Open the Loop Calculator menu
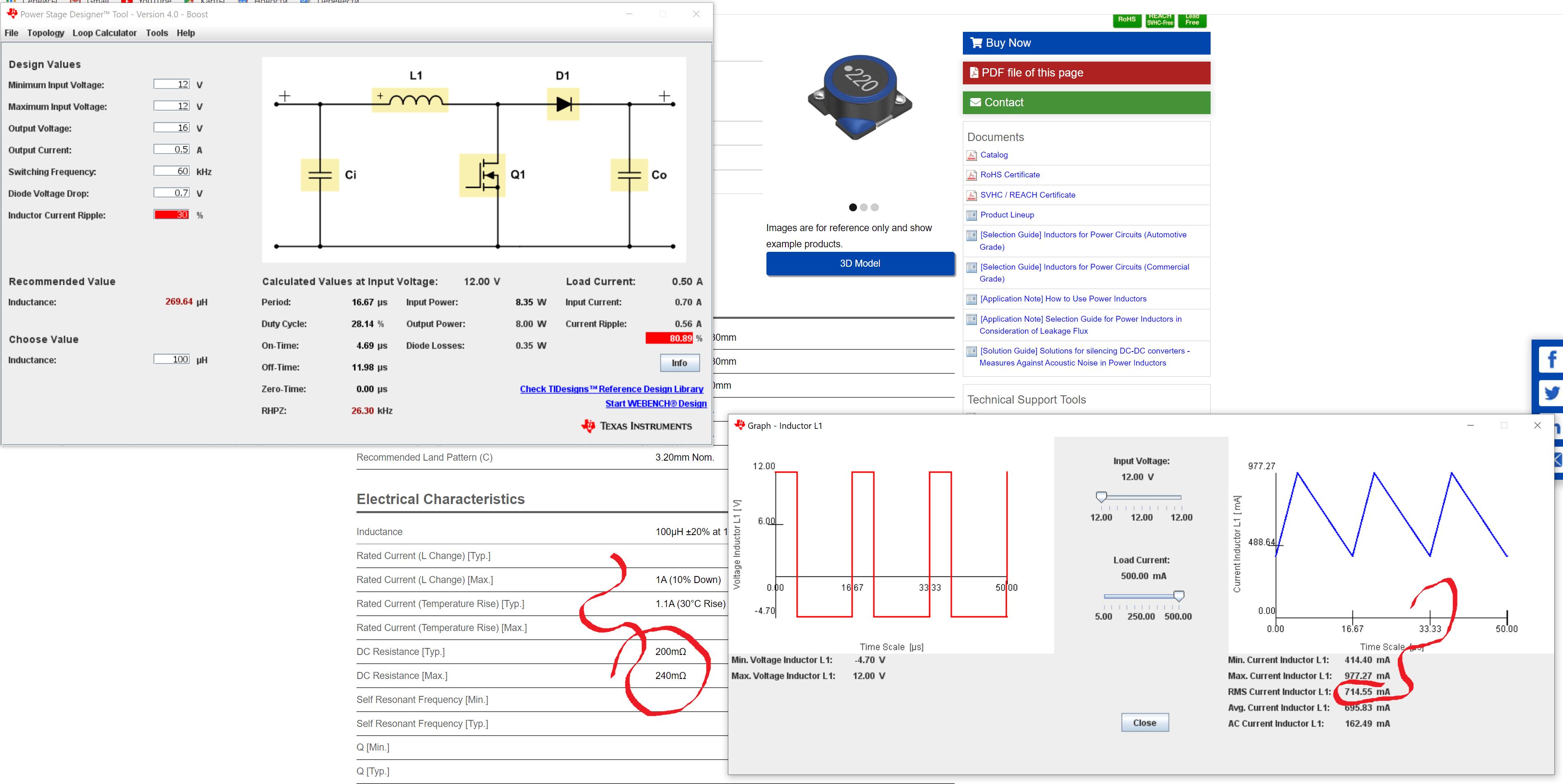This screenshot has width=1563, height=784. point(104,33)
